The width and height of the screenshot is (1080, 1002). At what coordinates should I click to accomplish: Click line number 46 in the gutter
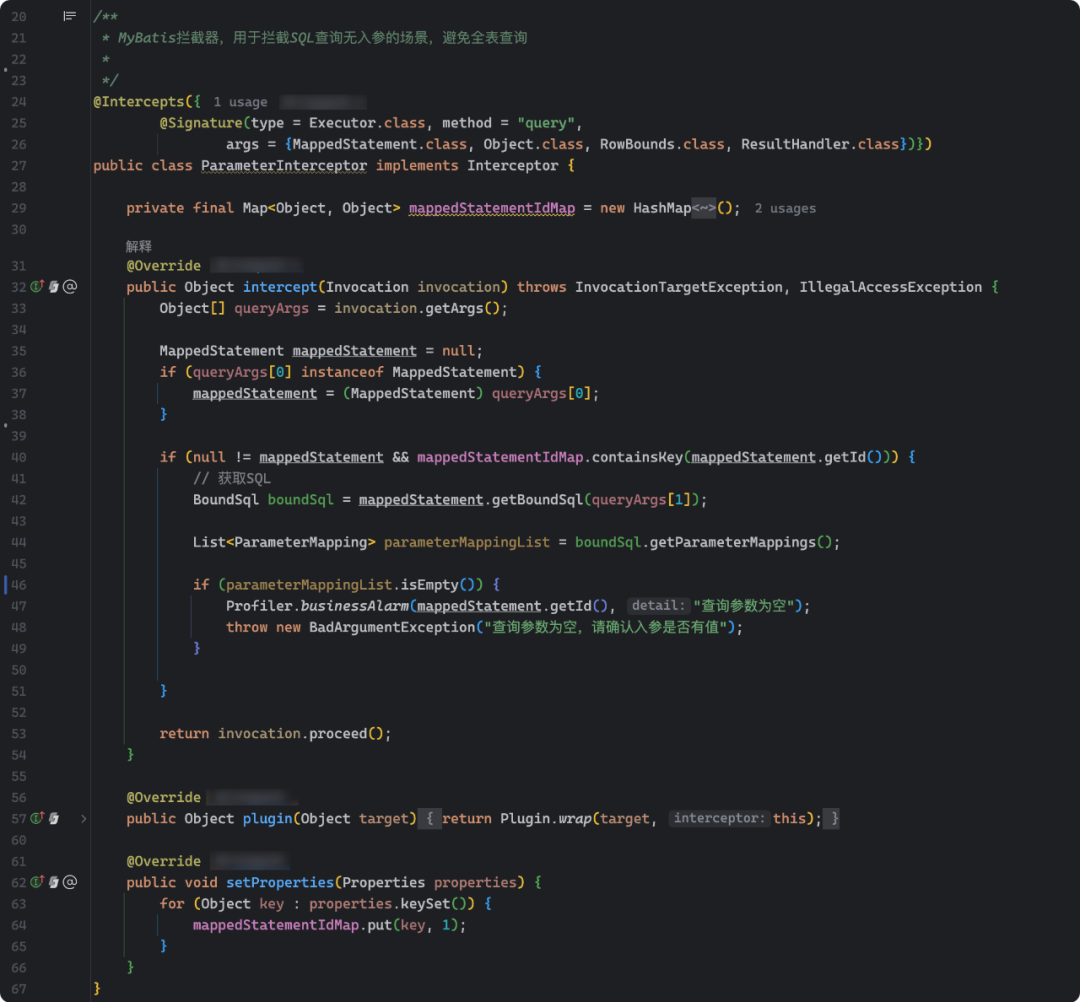[x=19, y=585]
